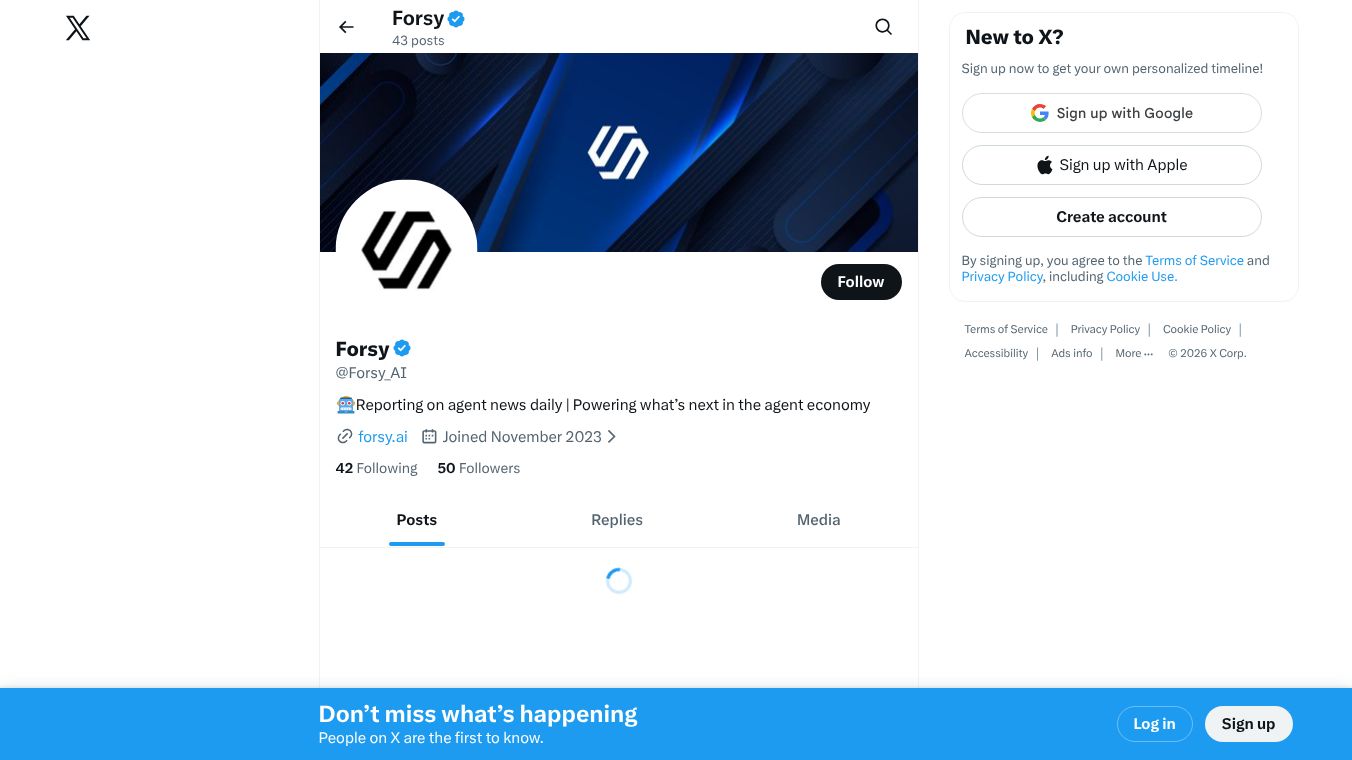1352x760 pixels.
Task: Open search with magnifier icon
Action: point(883,27)
